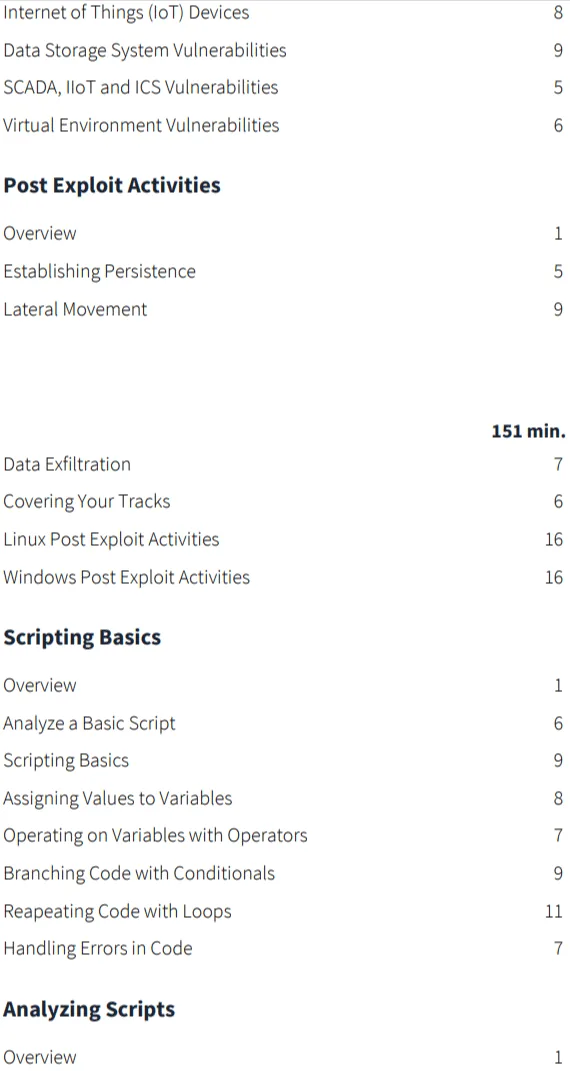The image size is (570, 1071).
Task: Click Virtual Environment Vulnerabilities entry
Action: [x=141, y=125]
